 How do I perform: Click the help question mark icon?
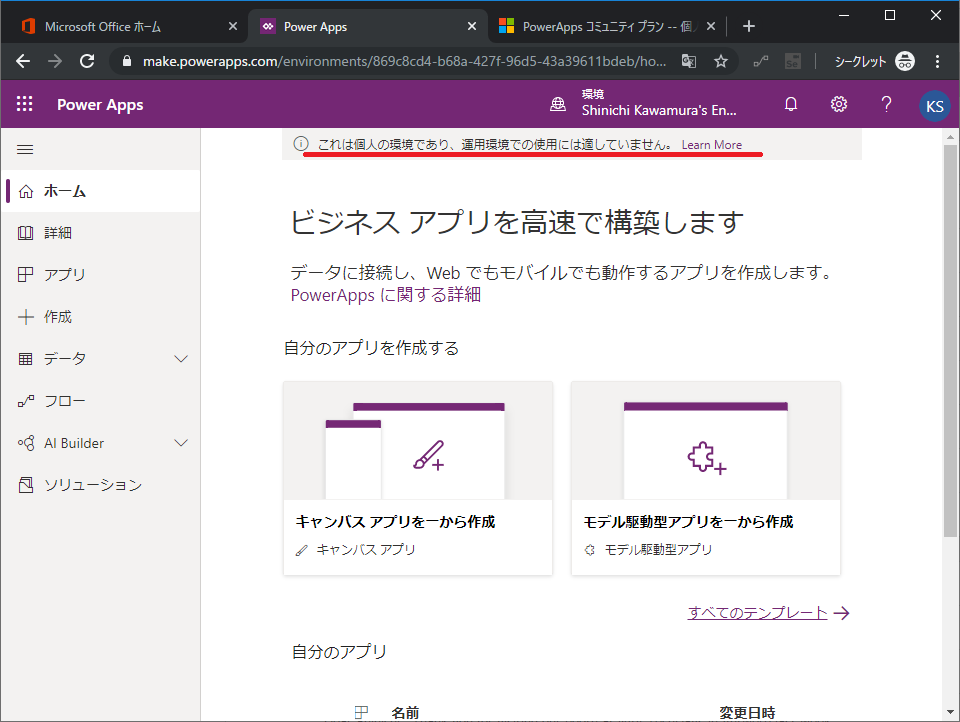pyautogui.click(x=886, y=104)
